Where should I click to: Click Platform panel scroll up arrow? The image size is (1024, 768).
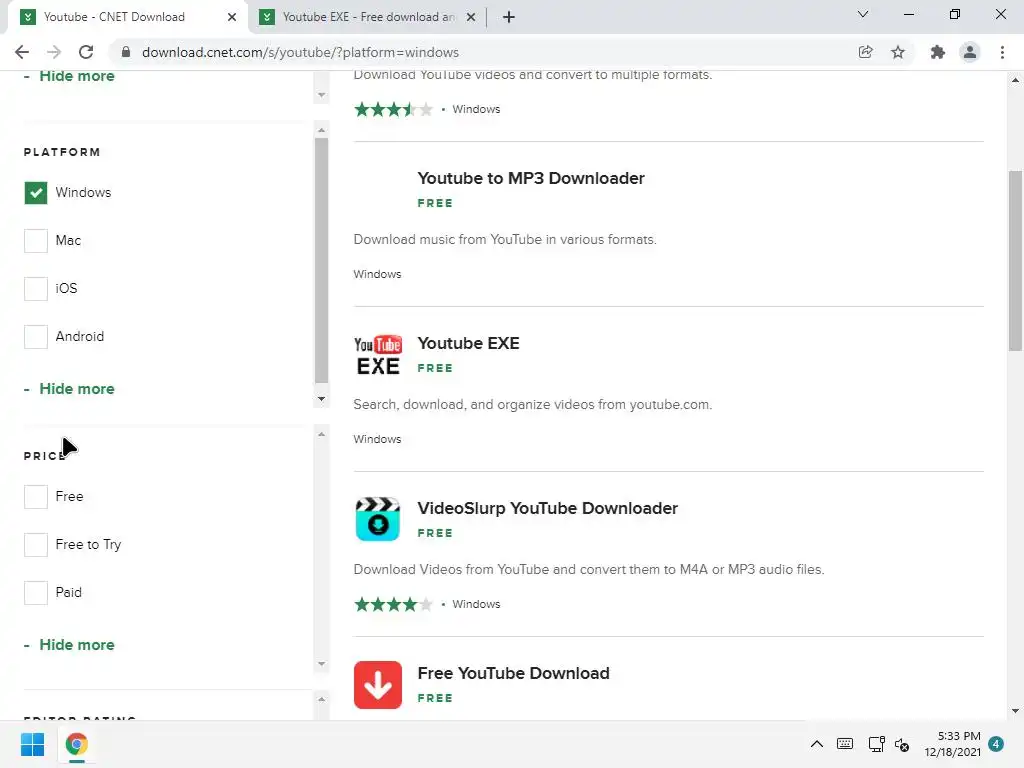click(x=321, y=130)
